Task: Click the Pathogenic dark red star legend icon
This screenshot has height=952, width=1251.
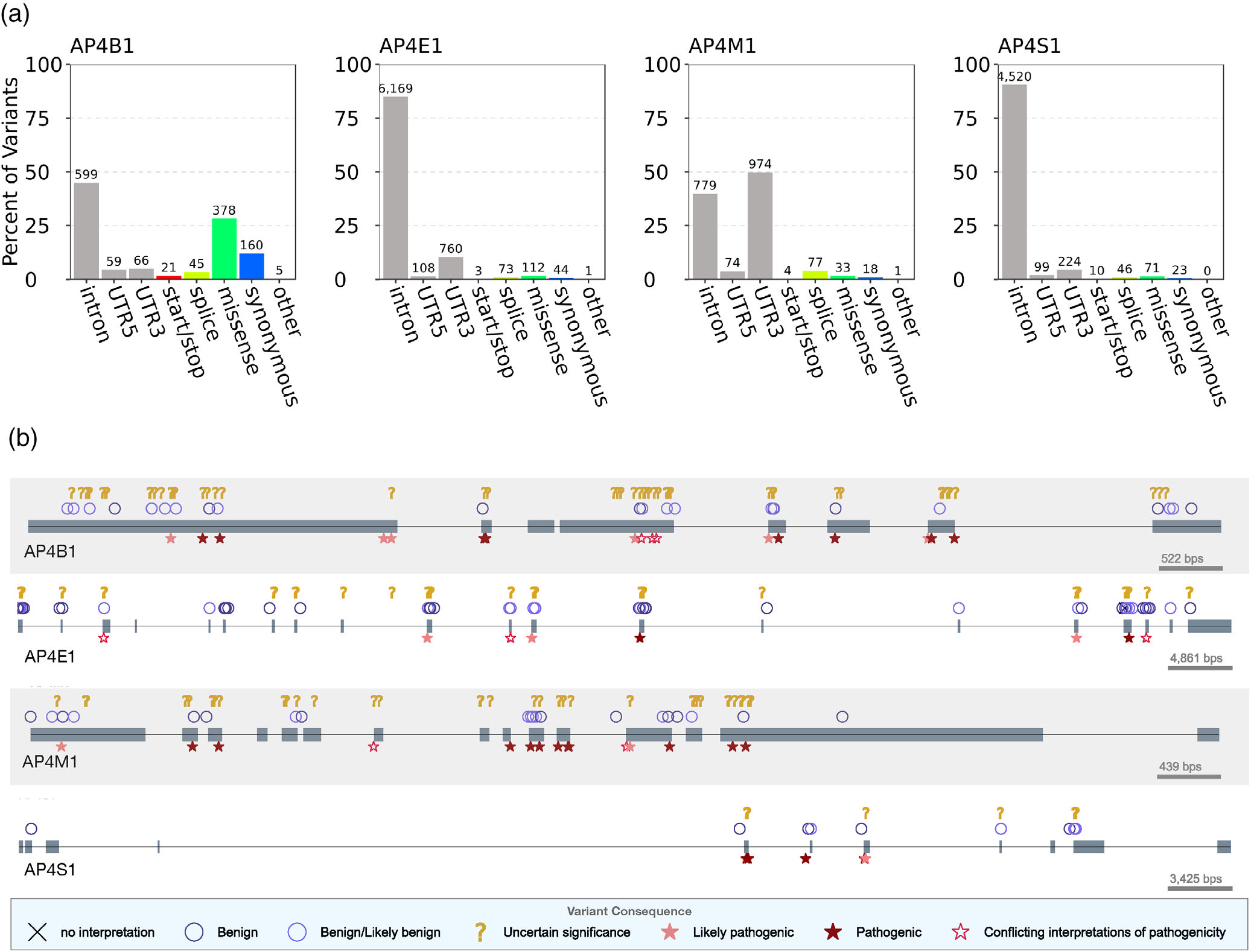Action: click(x=833, y=932)
